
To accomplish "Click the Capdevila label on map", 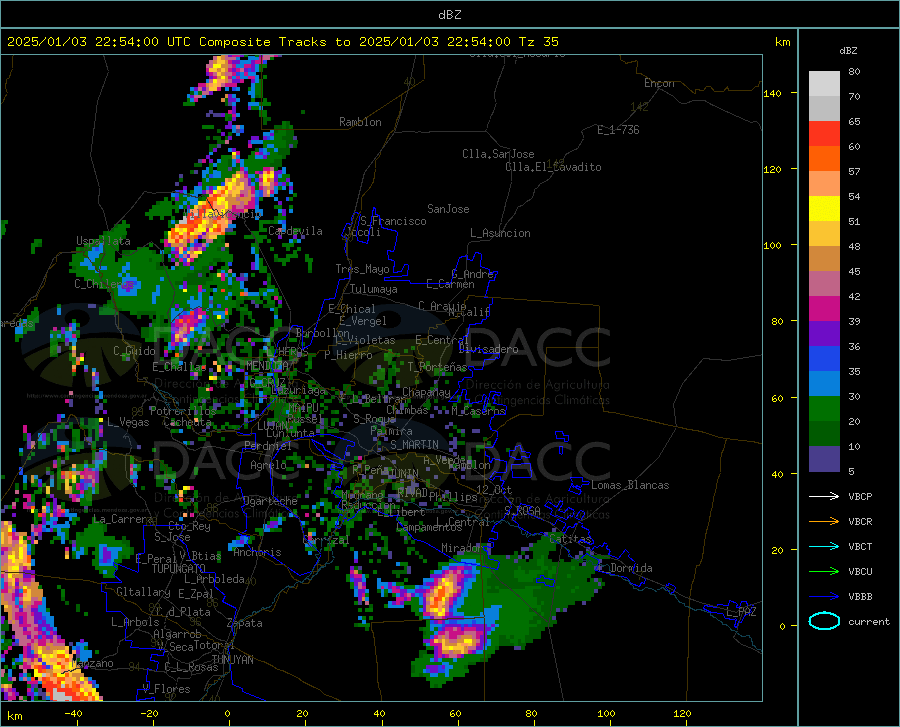I will pos(295,231).
